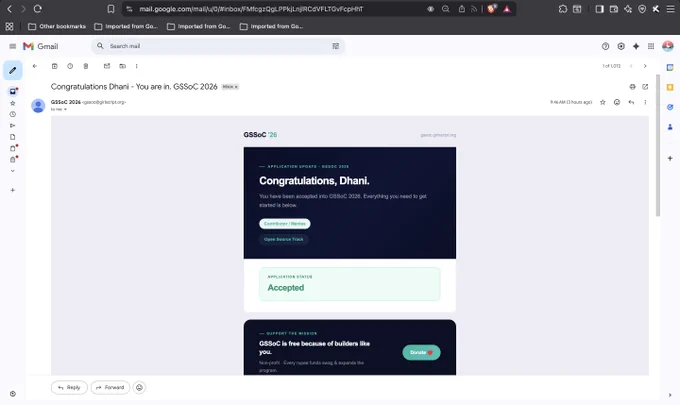Remove the Inbox label from the subject
Screen dimensions: 680x405
[x=236, y=87]
